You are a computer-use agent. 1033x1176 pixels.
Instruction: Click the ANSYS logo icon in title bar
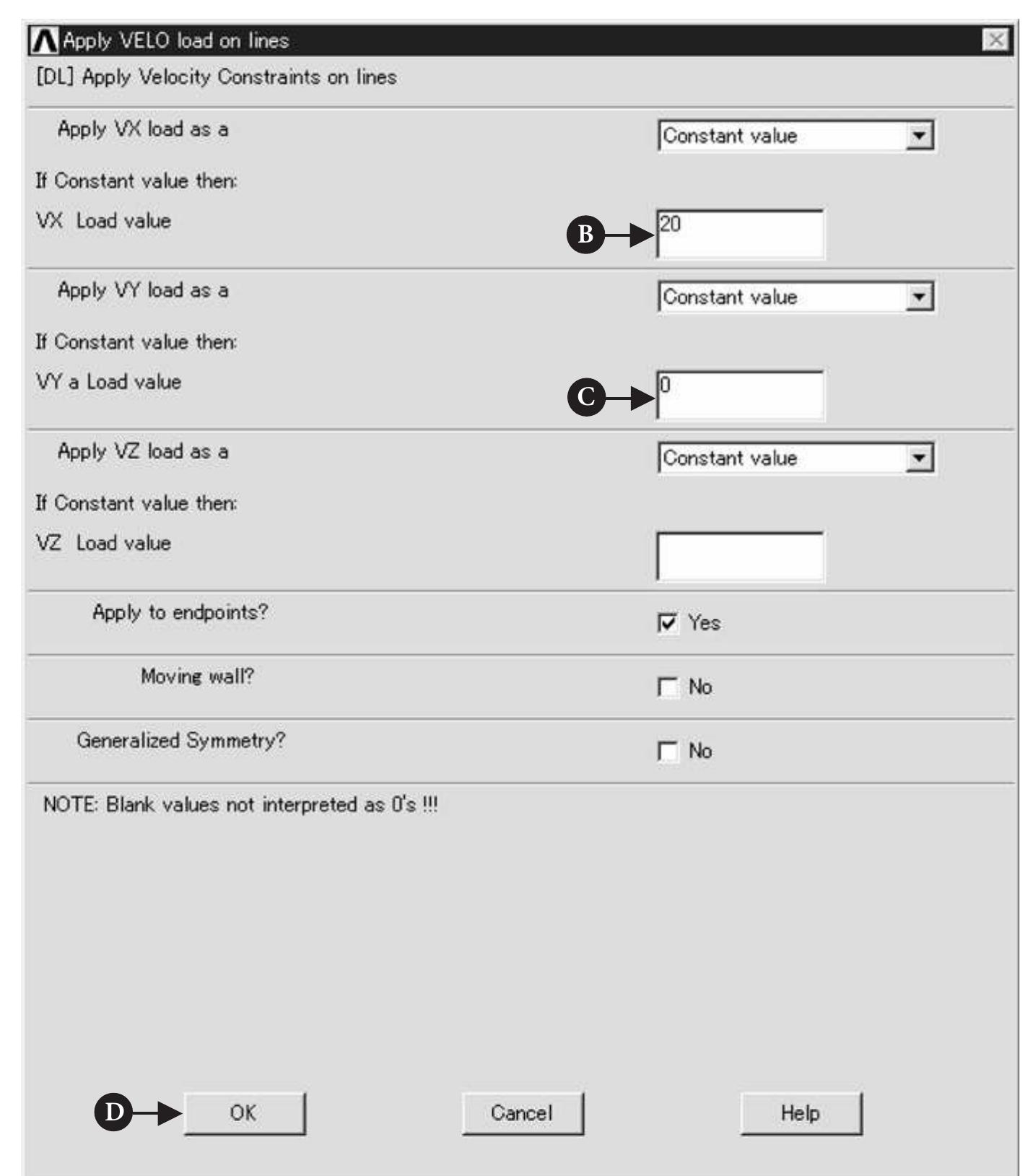click(x=45, y=41)
